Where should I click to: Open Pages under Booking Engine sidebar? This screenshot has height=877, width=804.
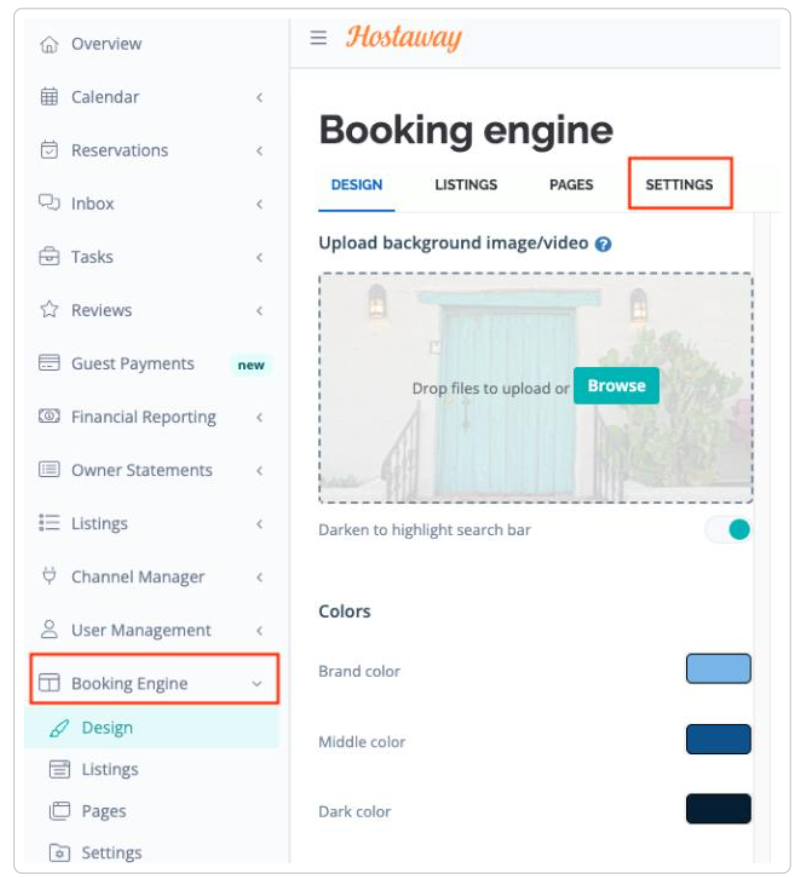pyautogui.click(x=104, y=811)
